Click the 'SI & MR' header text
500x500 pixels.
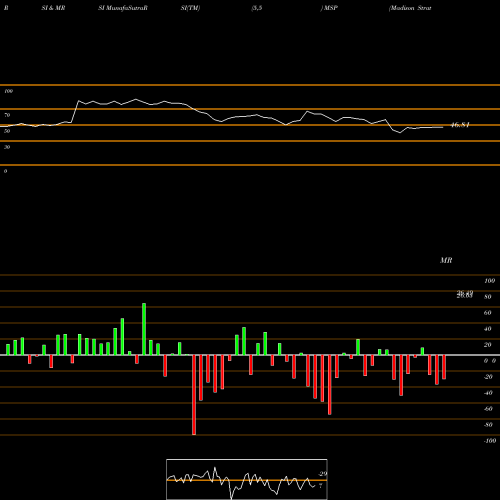click(53, 8)
